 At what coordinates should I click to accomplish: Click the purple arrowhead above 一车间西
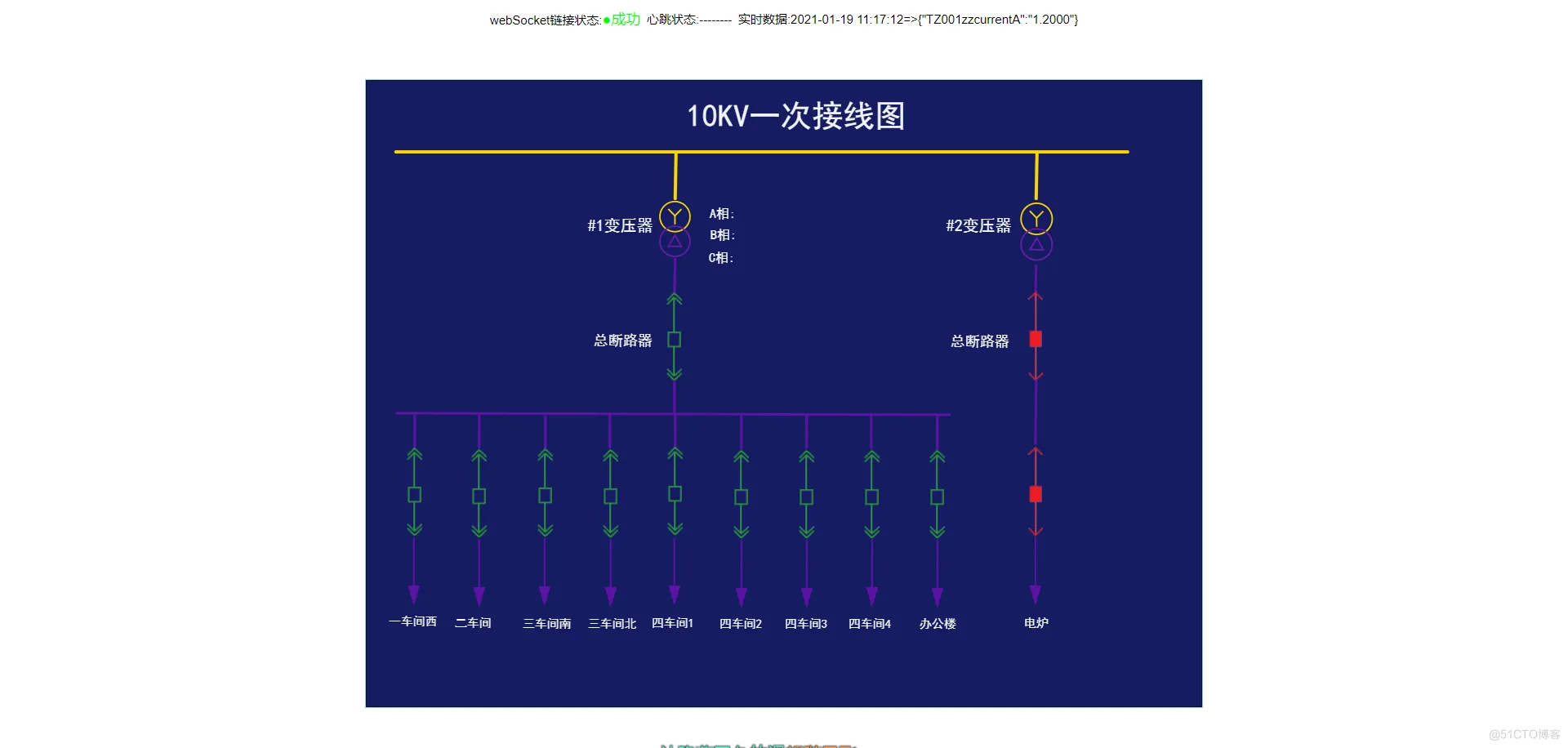[414, 594]
